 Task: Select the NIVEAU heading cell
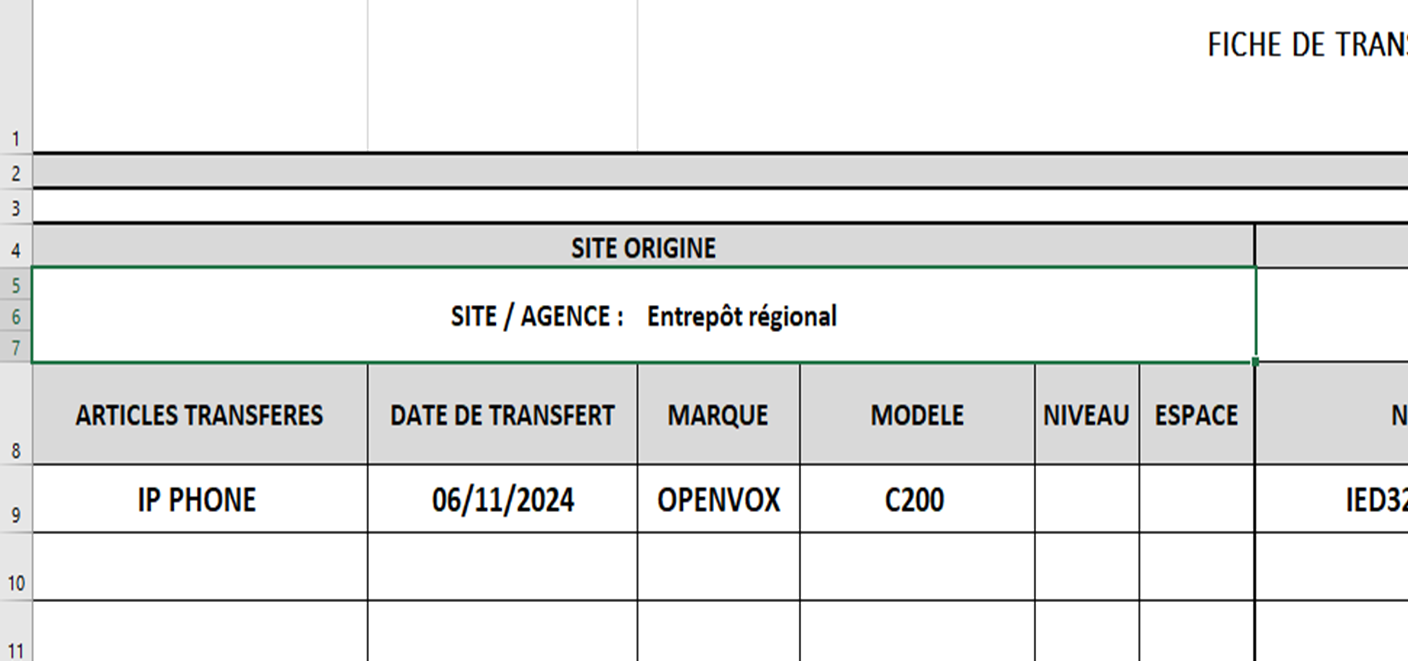[x=1086, y=415]
